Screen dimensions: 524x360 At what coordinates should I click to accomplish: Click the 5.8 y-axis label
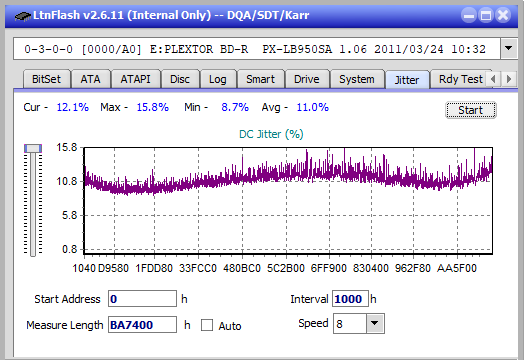point(70,215)
